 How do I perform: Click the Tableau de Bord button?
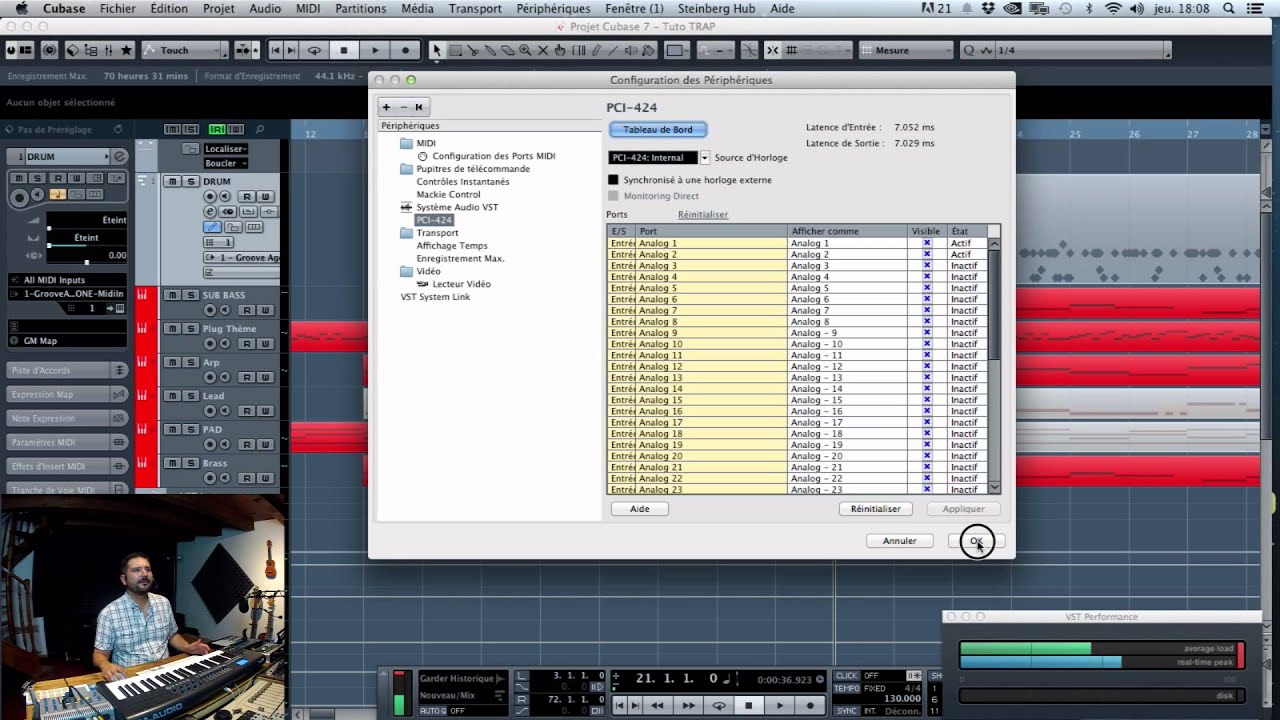658,130
